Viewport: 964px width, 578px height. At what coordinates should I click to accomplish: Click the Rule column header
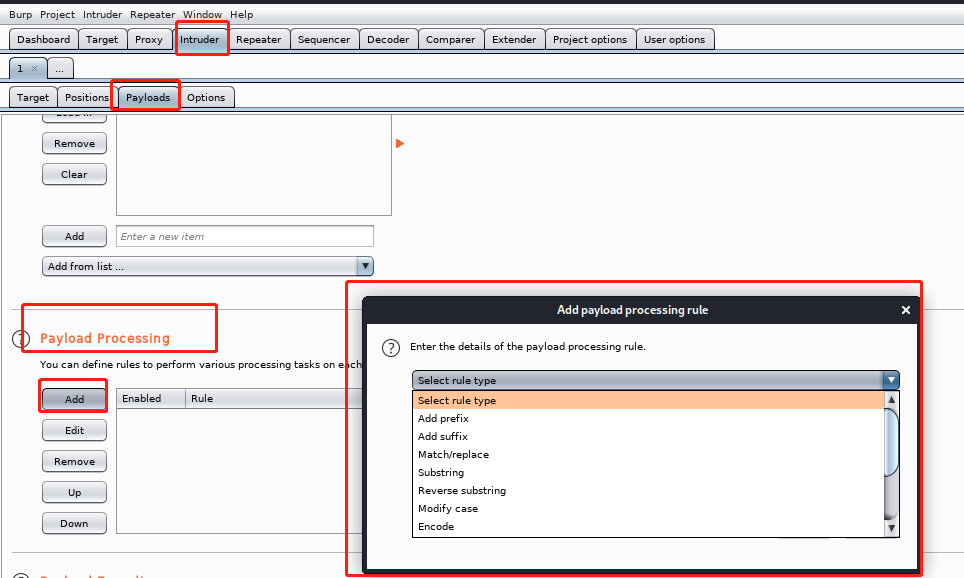[274, 398]
